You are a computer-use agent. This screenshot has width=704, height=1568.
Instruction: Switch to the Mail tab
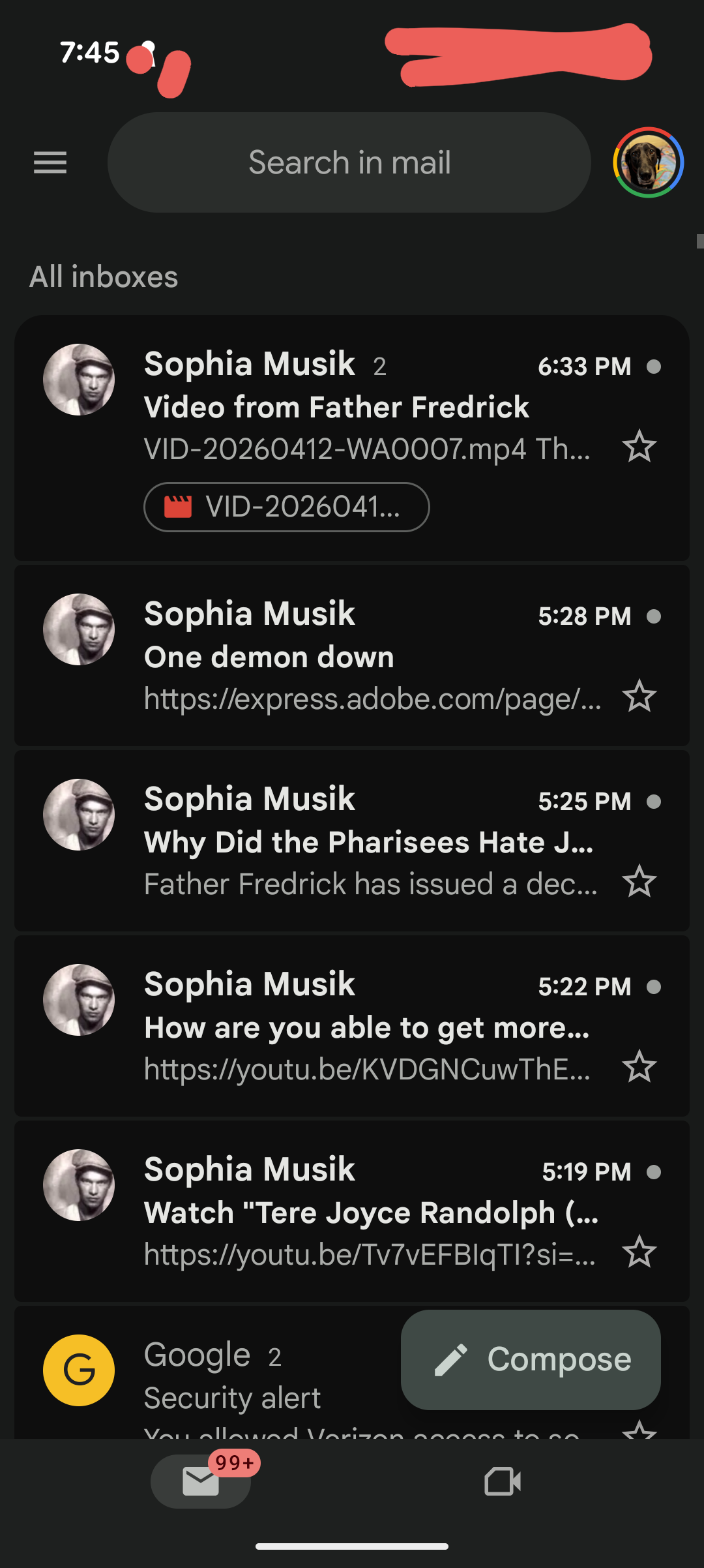pyautogui.click(x=201, y=1481)
